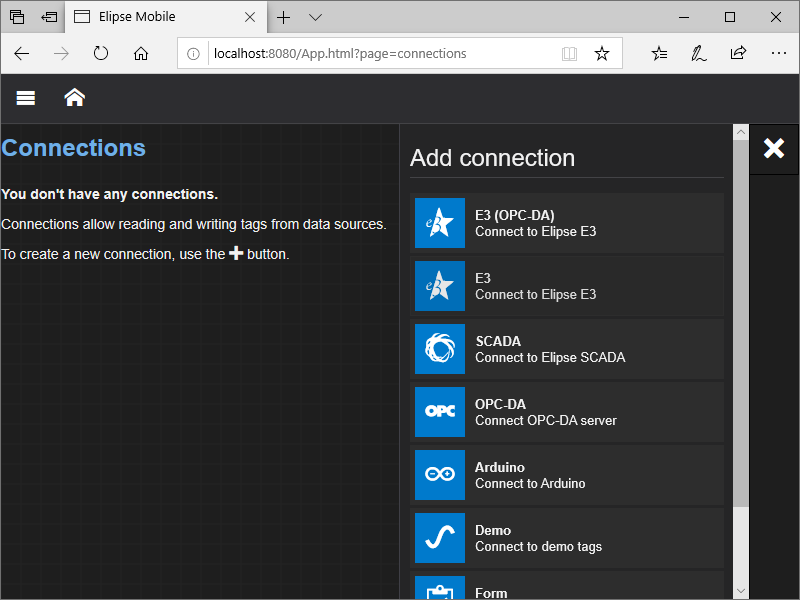Viewport: 800px width, 600px height.
Task: Close the Add connection panel
Action: (774, 148)
